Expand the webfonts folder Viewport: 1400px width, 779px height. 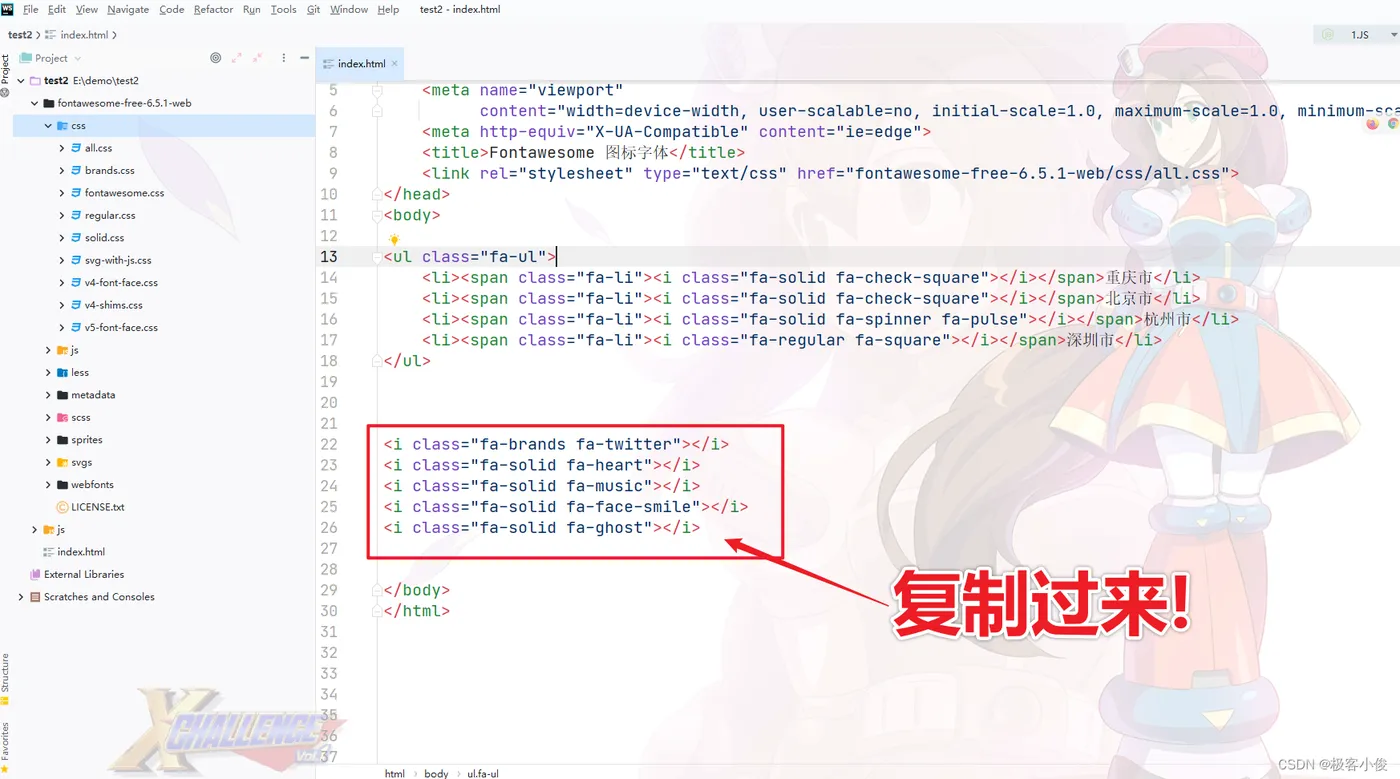pos(48,485)
